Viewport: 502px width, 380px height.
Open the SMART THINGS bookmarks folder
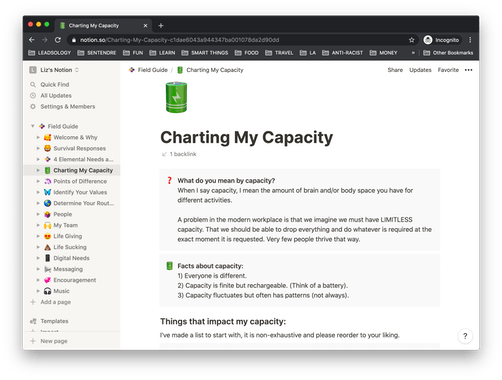click(x=205, y=53)
